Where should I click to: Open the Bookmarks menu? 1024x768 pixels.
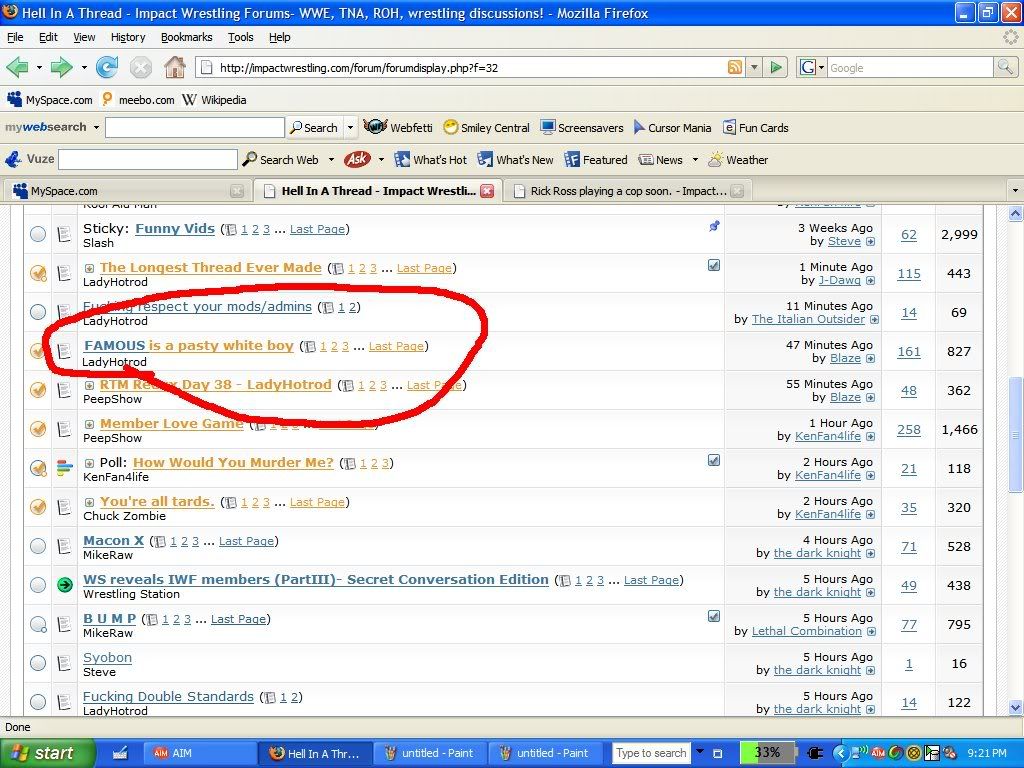coord(187,37)
